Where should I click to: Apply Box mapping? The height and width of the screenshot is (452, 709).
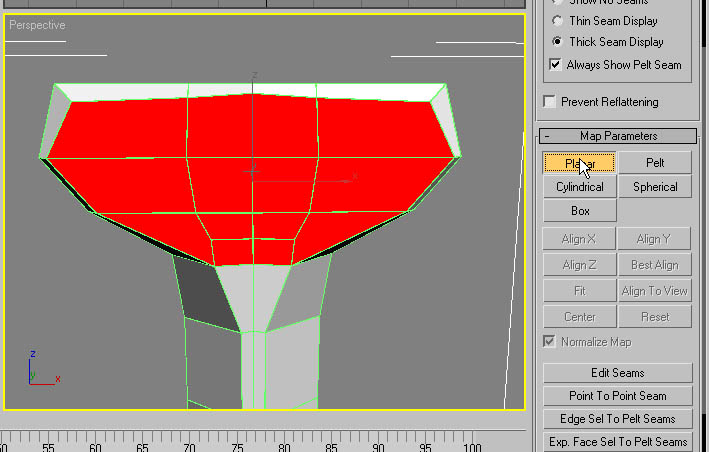pyautogui.click(x=580, y=211)
